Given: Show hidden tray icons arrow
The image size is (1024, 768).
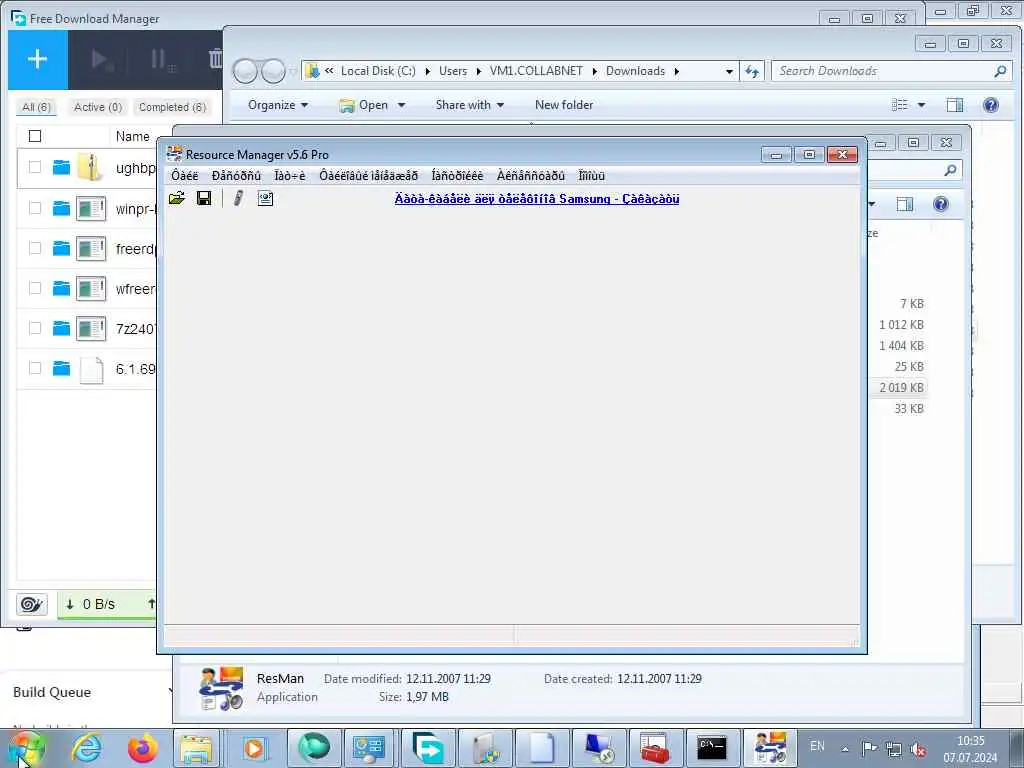Looking at the screenshot, I should [845, 749].
